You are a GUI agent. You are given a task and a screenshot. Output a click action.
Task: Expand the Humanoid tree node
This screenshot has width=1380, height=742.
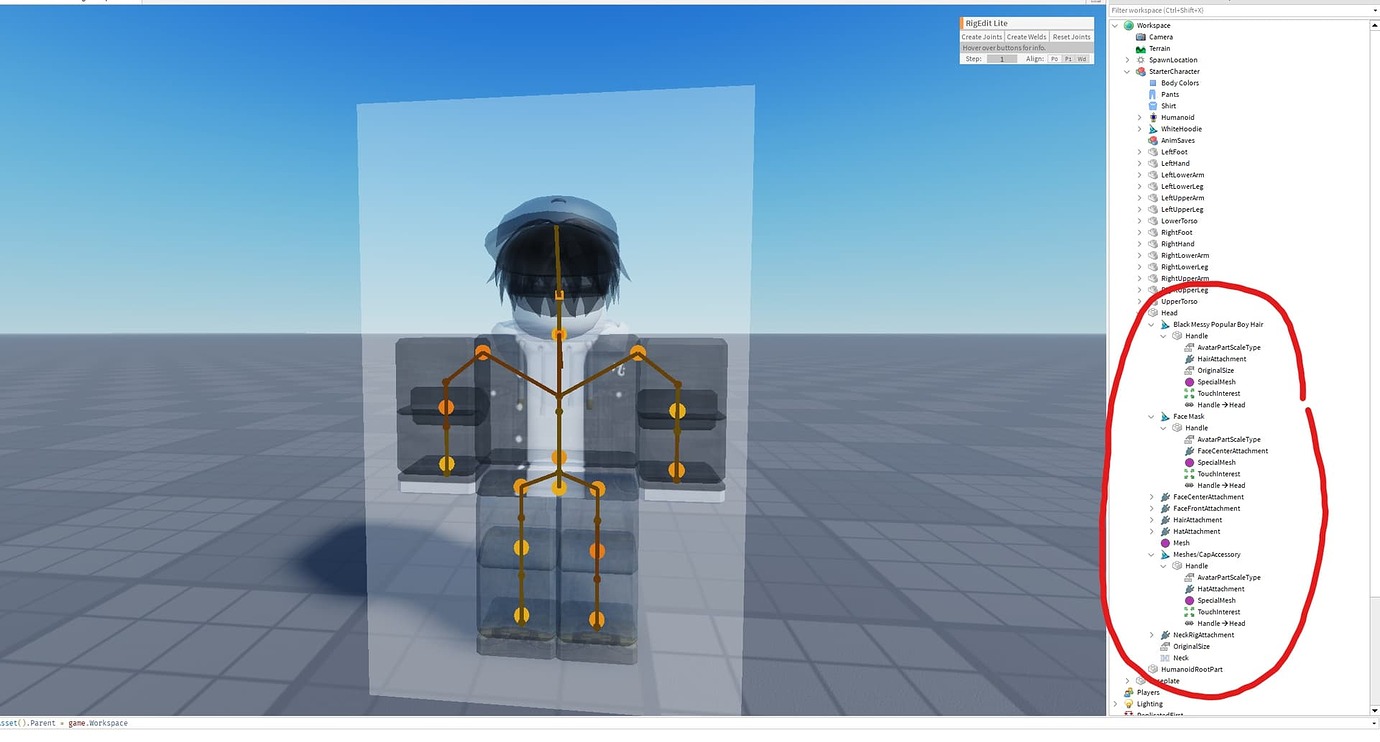(1141, 117)
